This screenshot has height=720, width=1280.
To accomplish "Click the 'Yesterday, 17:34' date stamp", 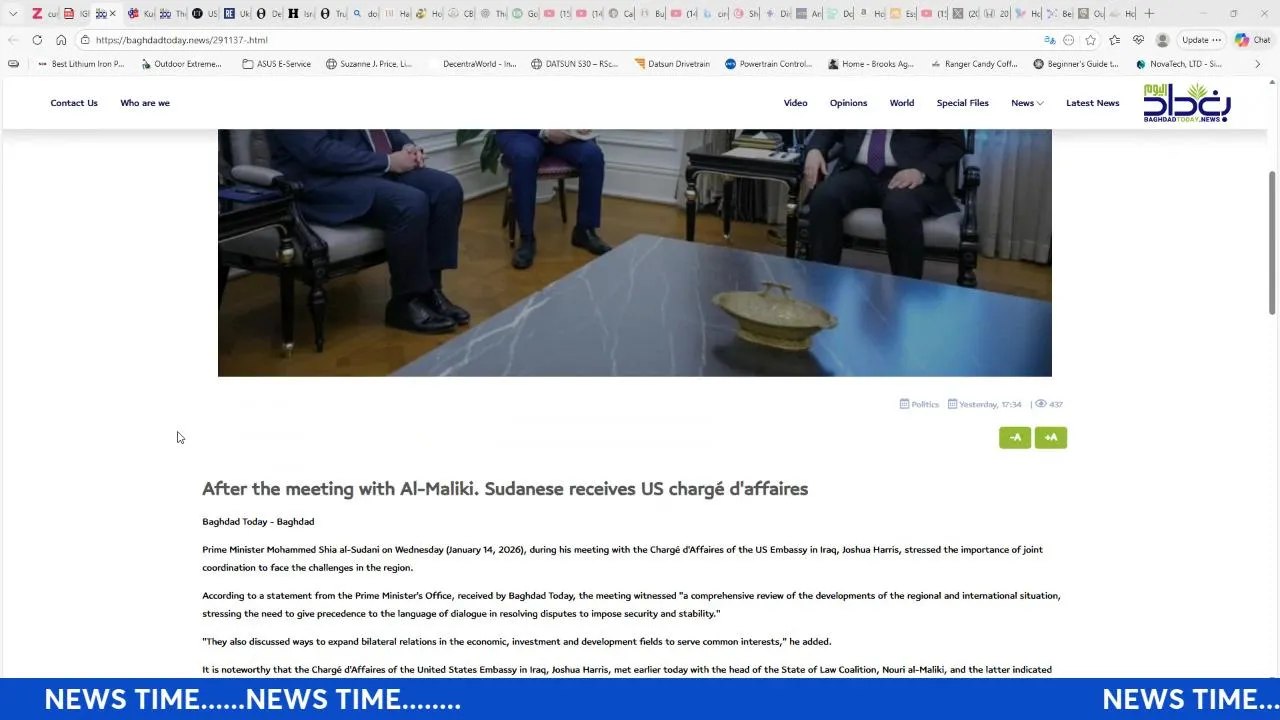I will 985,404.
